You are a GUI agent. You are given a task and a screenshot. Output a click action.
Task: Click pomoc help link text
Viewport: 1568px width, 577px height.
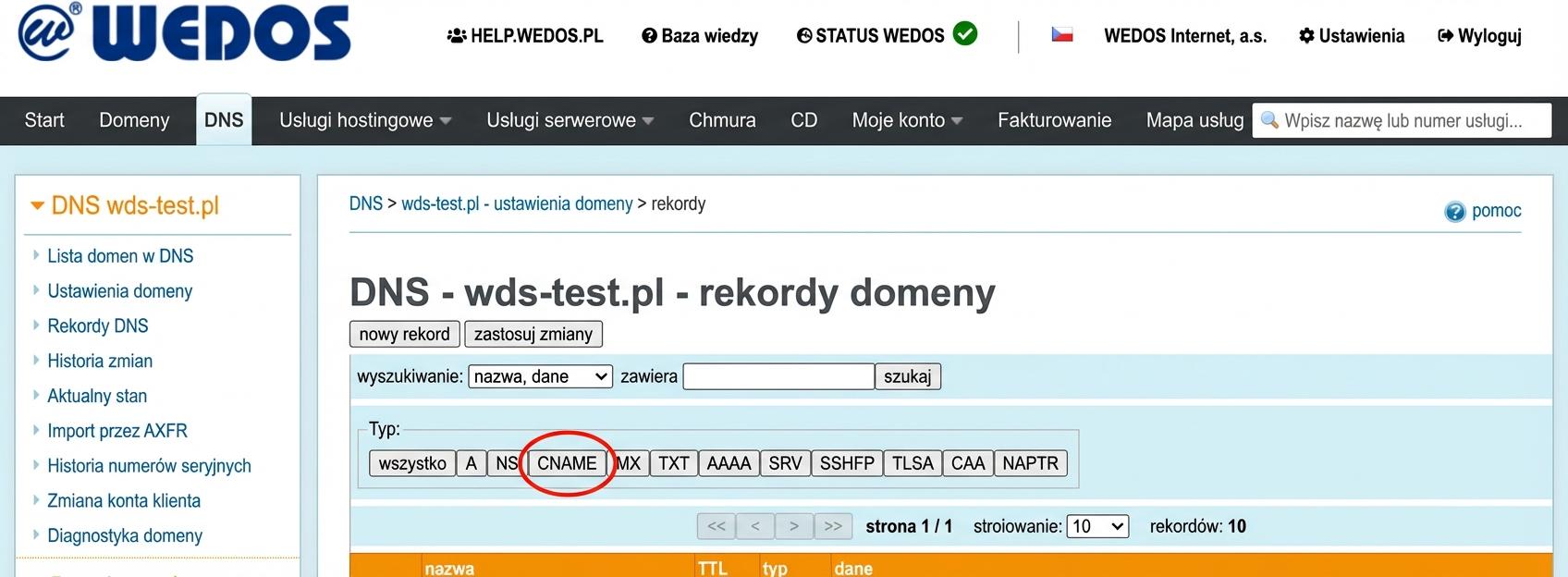[1497, 211]
